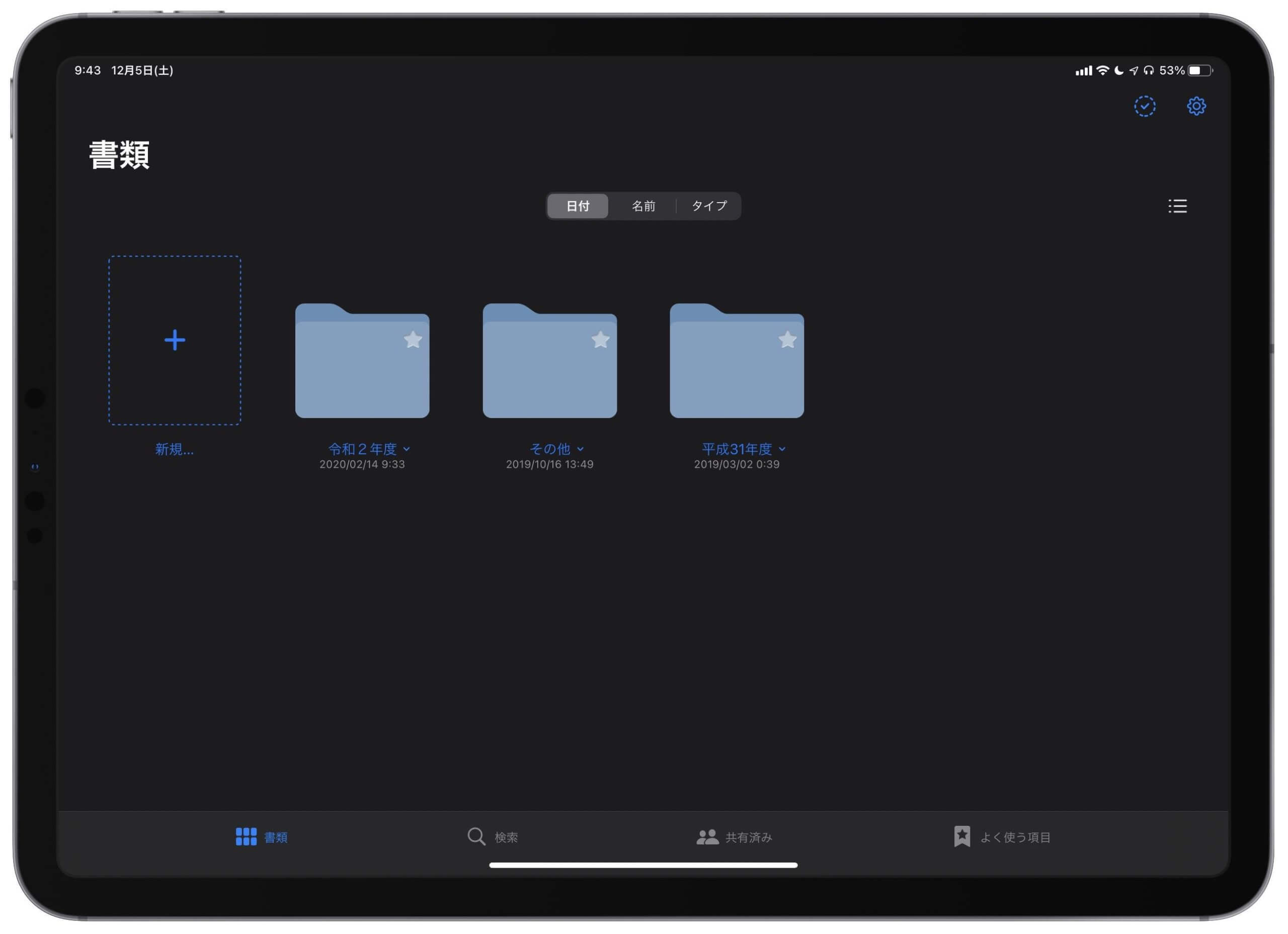Sort by 名前 segment

[643, 206]
